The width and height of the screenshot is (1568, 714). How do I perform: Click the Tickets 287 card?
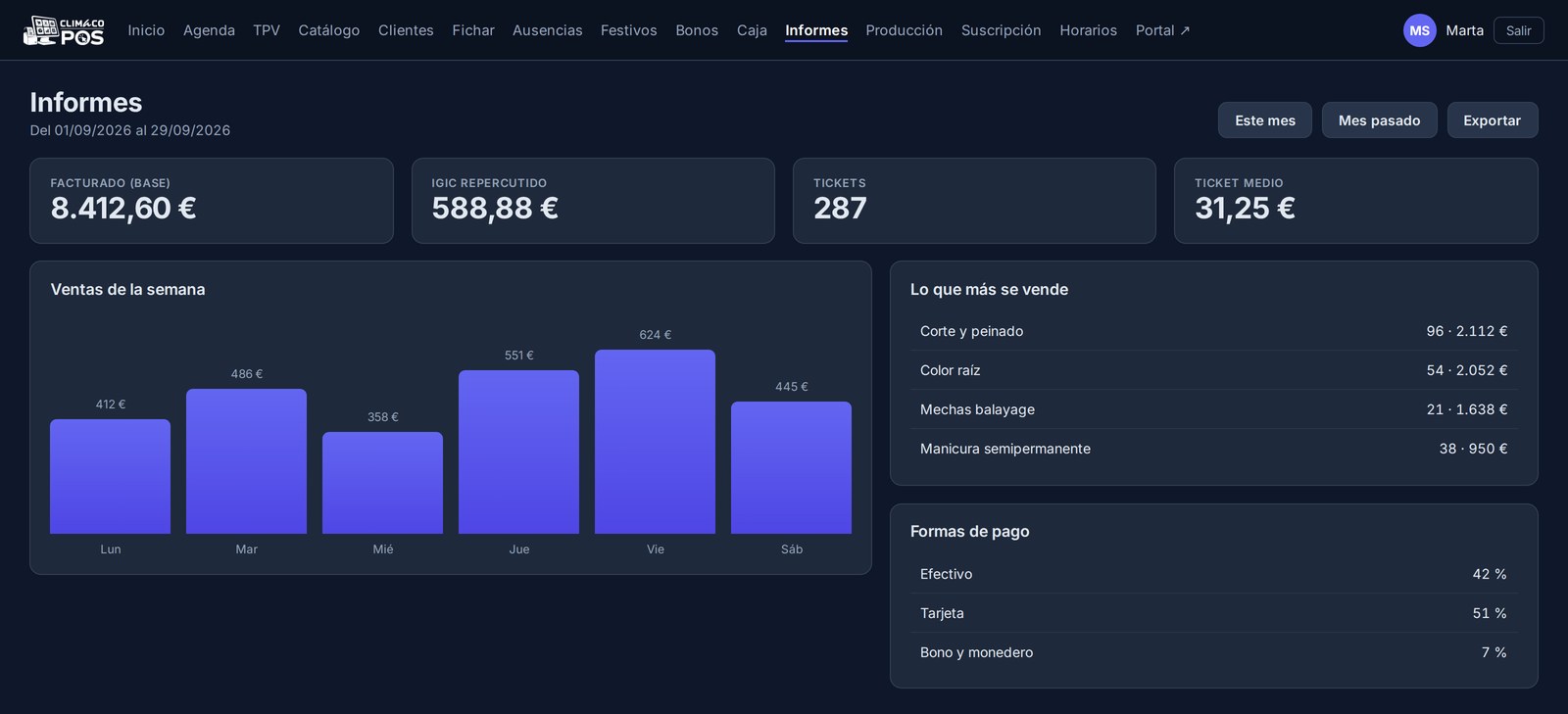coord(974,201)
